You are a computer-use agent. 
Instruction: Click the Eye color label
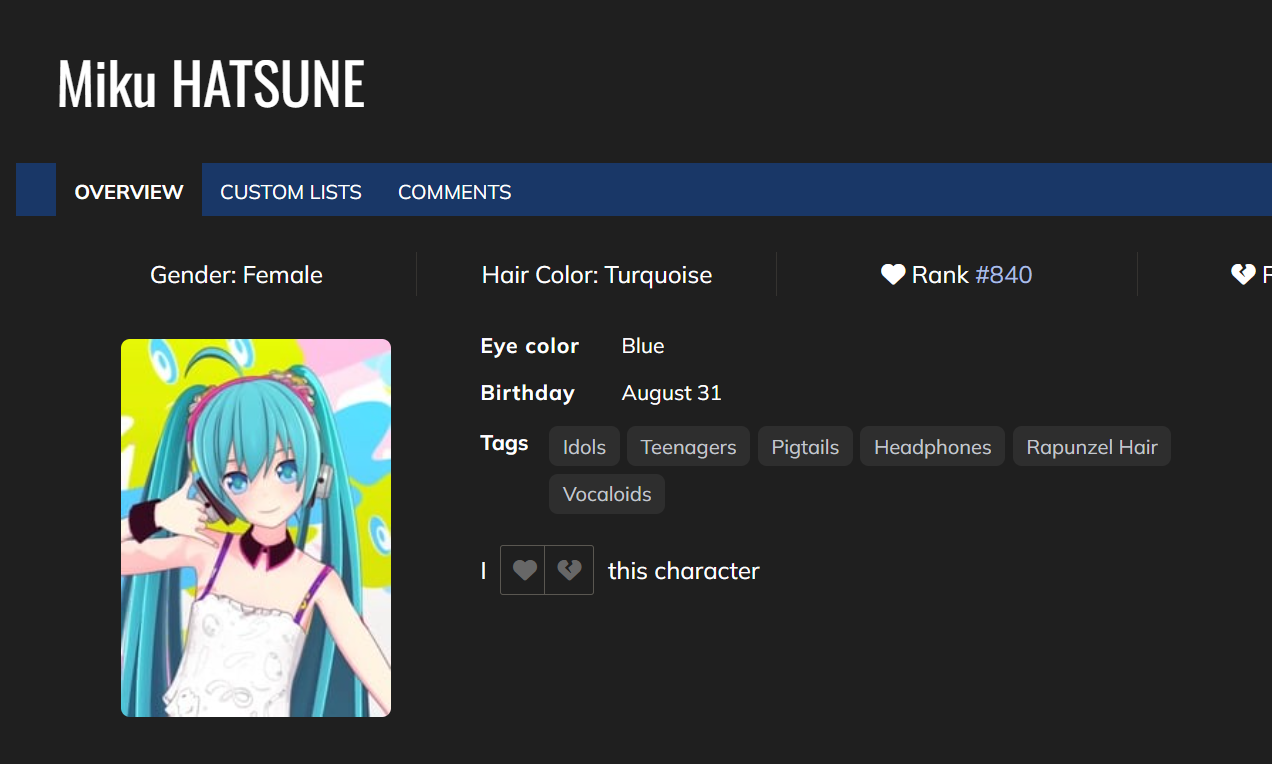tap(530, 346)
